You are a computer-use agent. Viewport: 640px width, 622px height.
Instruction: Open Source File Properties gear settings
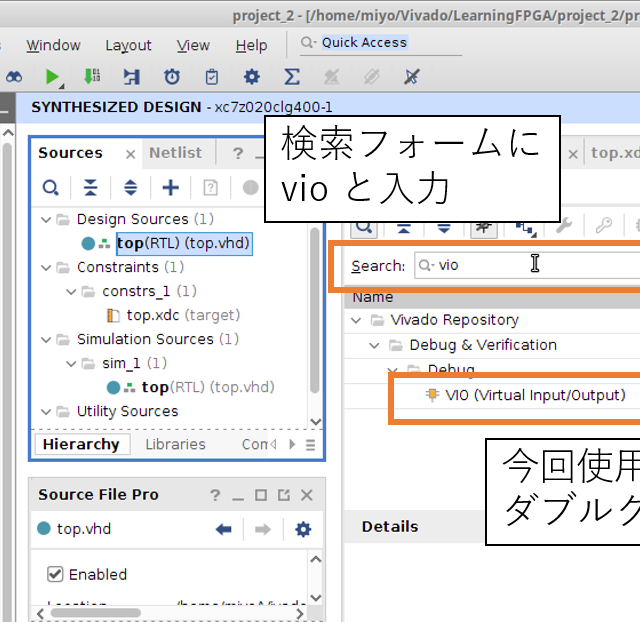pos(303,529)
